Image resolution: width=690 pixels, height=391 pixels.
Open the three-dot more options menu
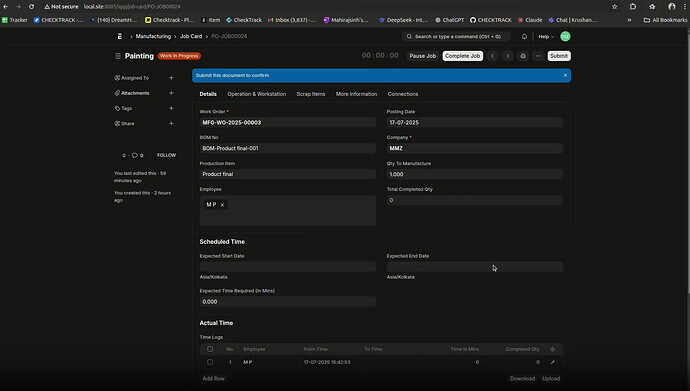point(538,56)
